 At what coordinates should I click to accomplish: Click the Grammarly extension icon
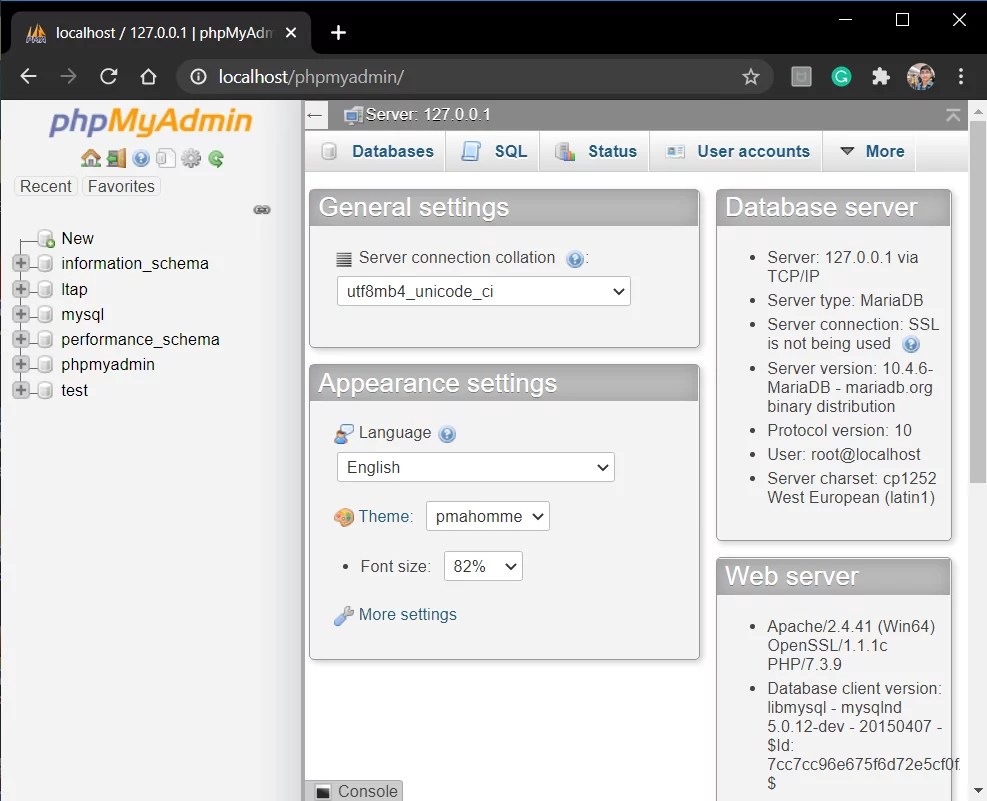(841, 76)
